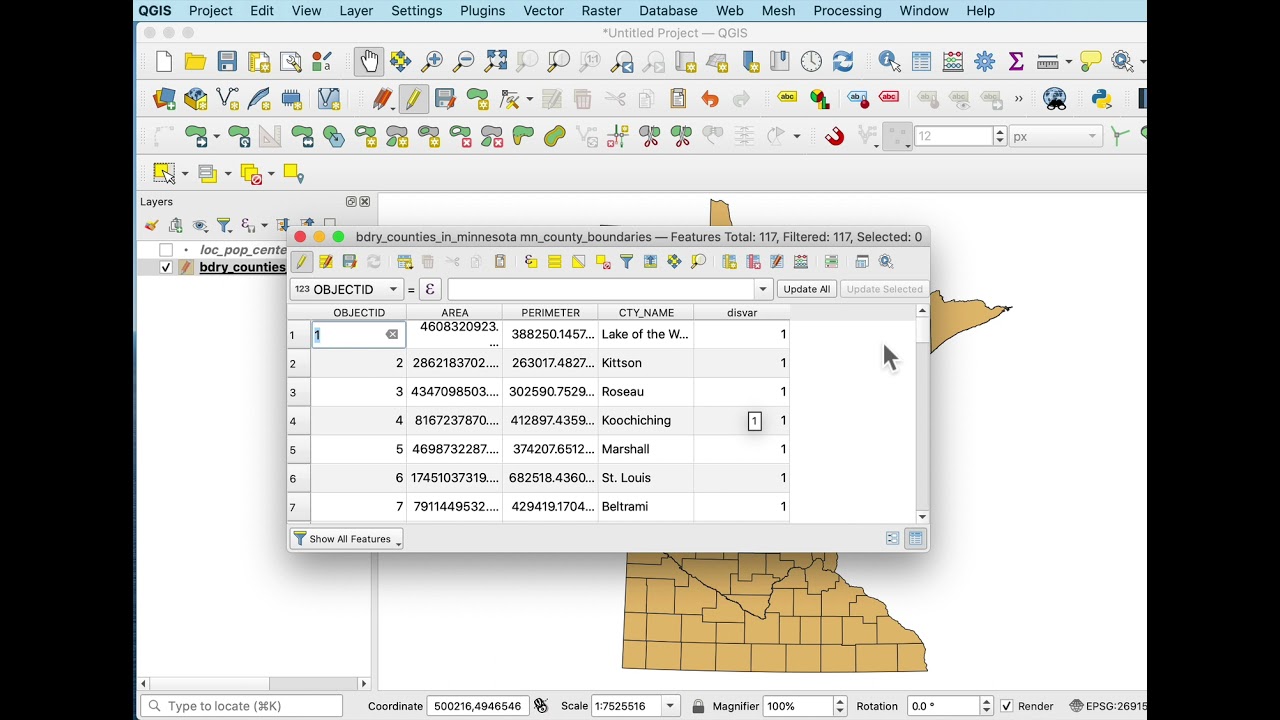Open the Python Console icon
This screenshot has width=1280, height=720.
(1102, 98)
